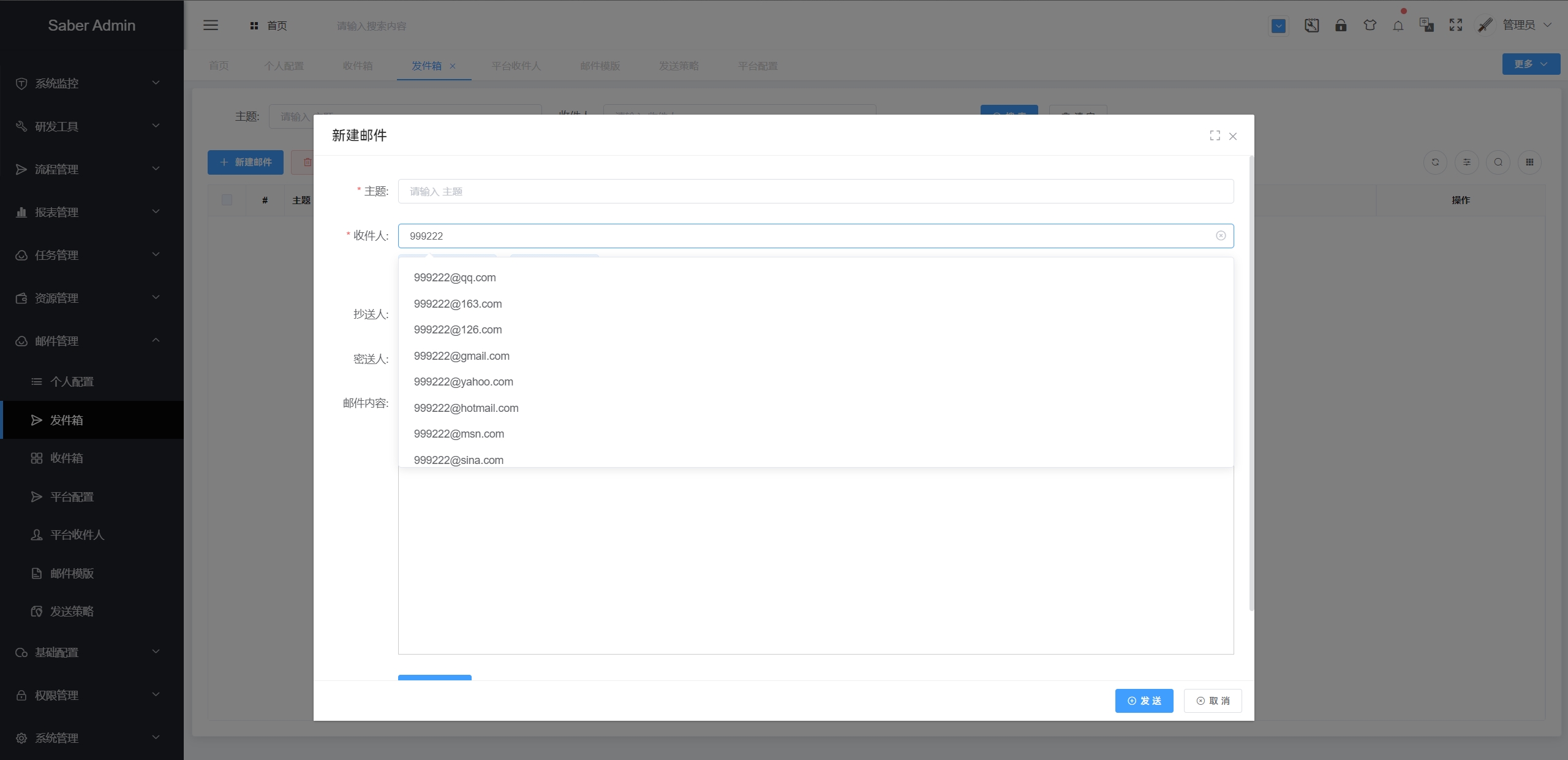
Task: Switch to the 首页 tab
Action: (219, 66)
